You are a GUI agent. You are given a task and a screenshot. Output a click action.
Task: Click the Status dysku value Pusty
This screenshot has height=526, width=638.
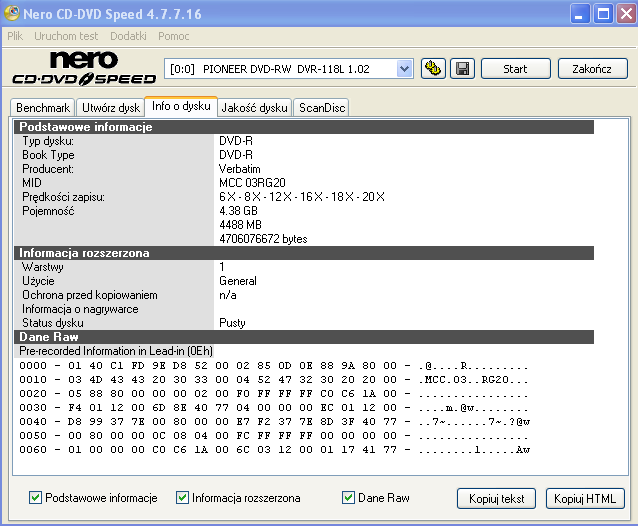(232, 323)
